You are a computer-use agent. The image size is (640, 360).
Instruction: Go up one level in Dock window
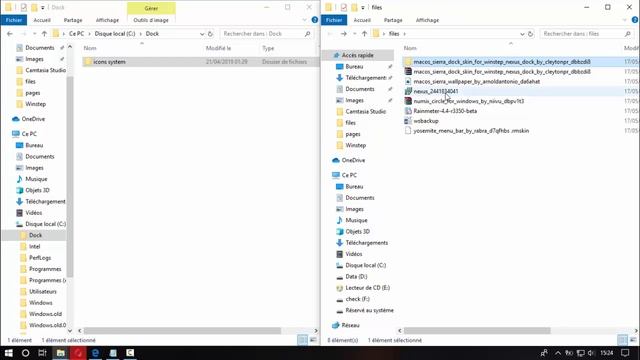[44, 34]
